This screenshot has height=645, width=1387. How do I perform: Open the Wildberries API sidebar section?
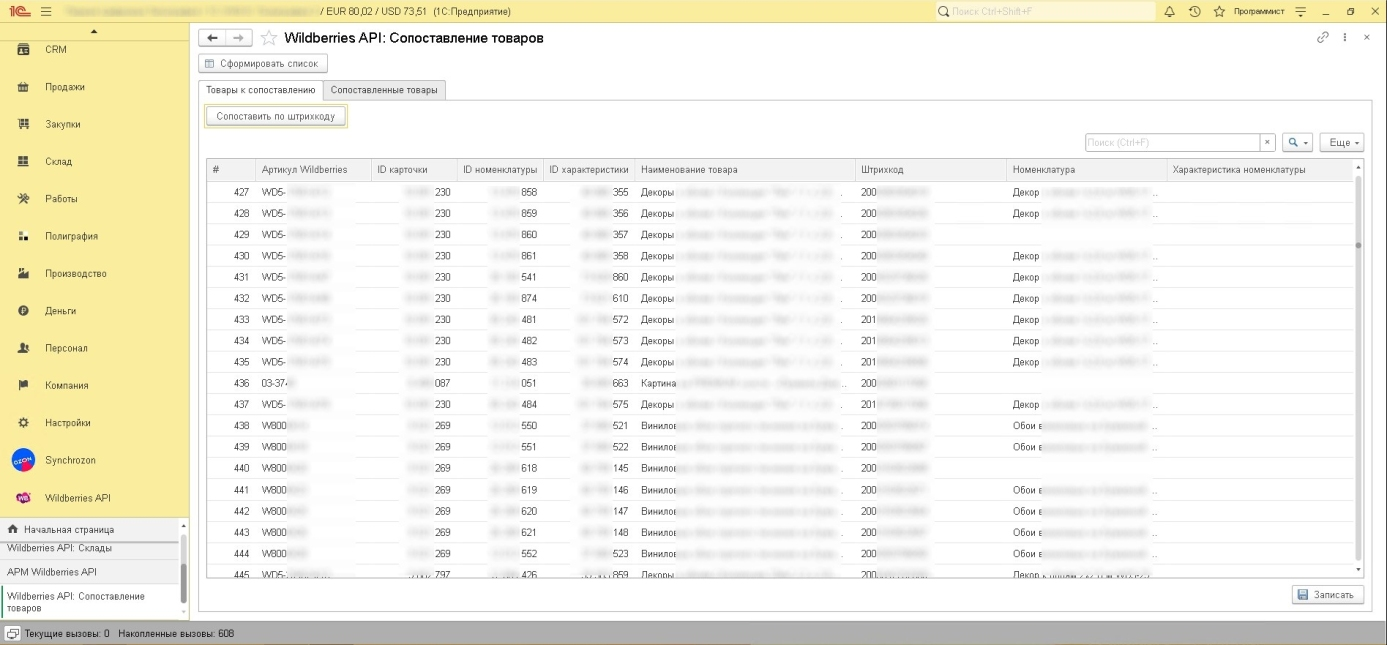[x=78, y=498]
